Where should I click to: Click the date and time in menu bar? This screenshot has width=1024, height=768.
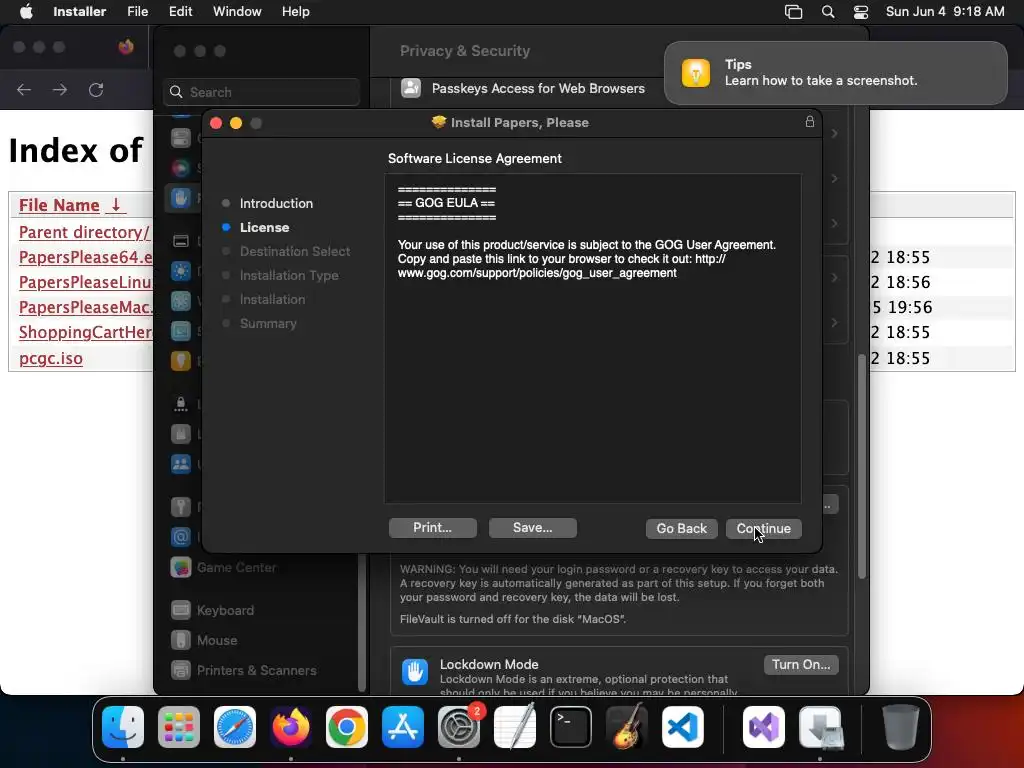pos(945,12)
